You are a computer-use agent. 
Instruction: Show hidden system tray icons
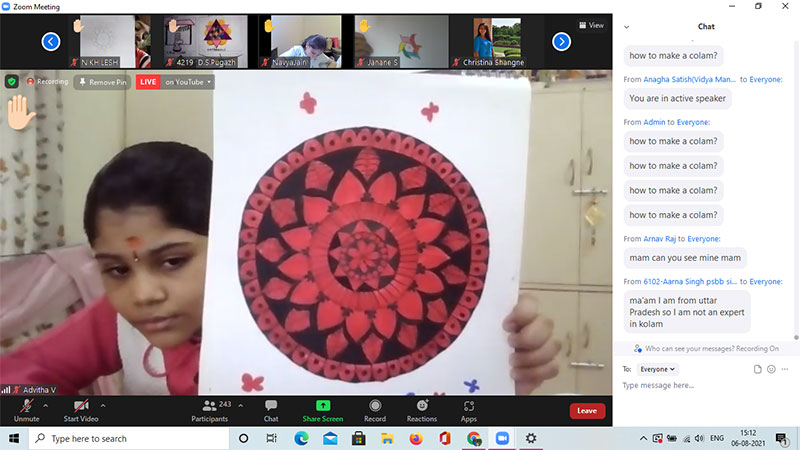pyautogui.click(x=643, y=438)
